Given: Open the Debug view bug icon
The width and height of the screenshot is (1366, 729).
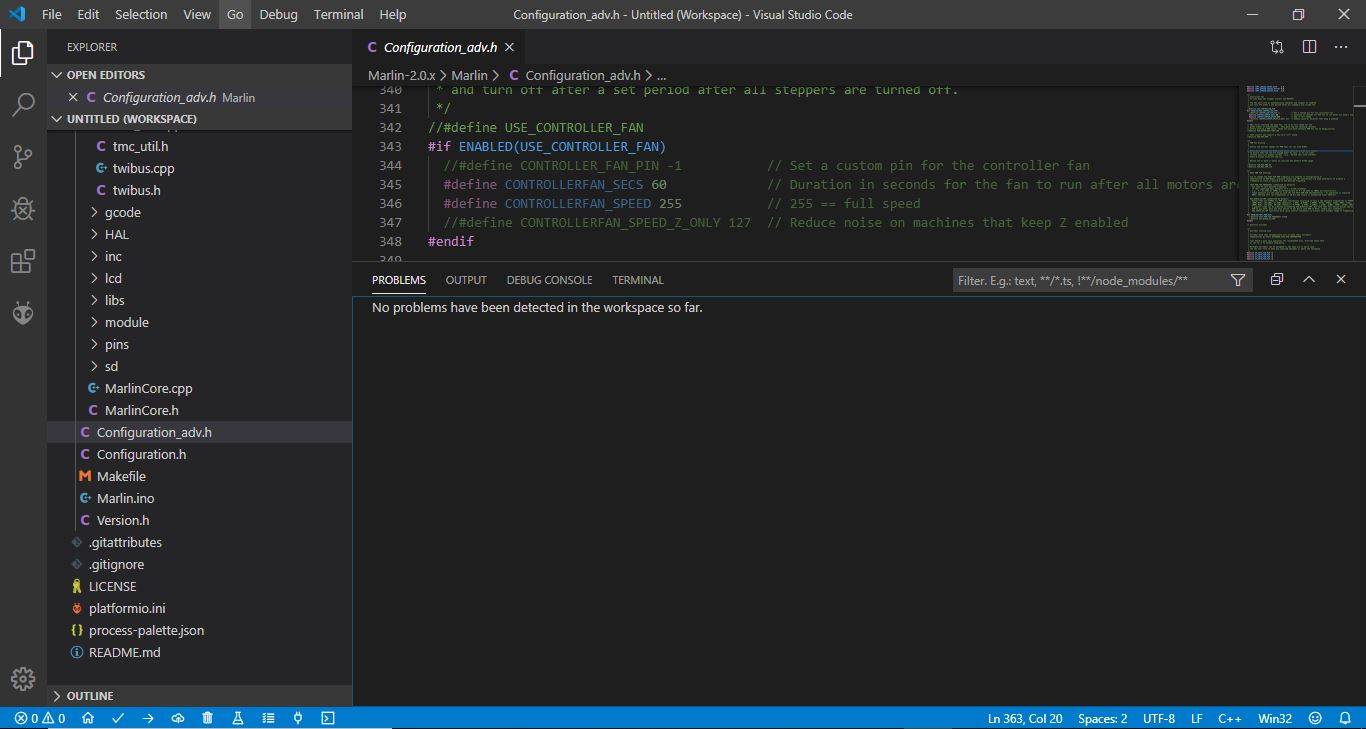Looking at the screenshot, I should pyautogui.click(x=23, y=209).
